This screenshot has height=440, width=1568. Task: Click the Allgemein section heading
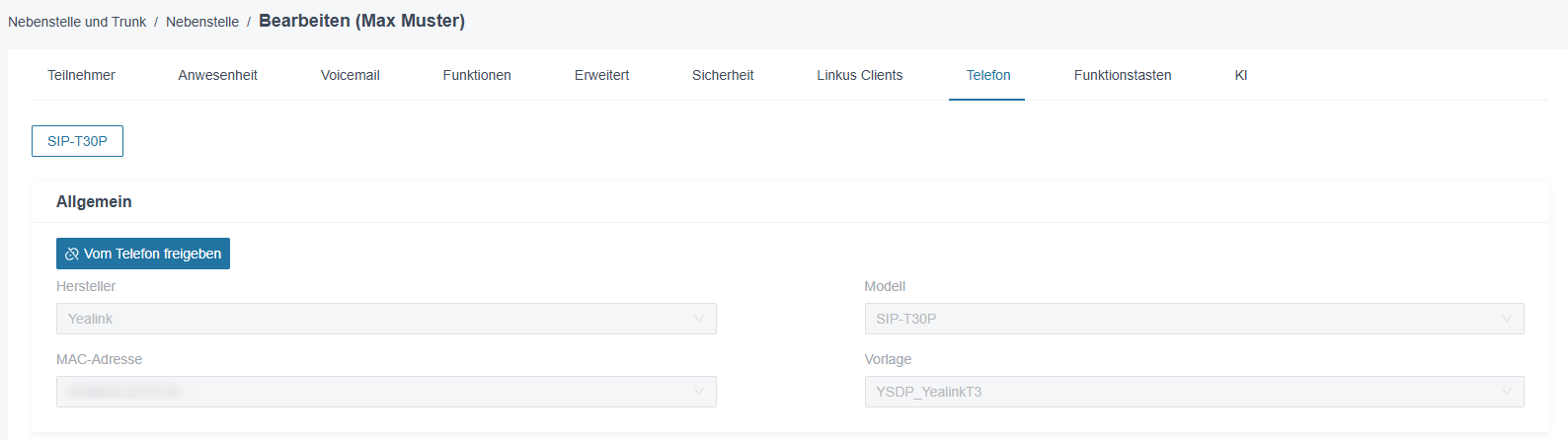click(94, 201)
